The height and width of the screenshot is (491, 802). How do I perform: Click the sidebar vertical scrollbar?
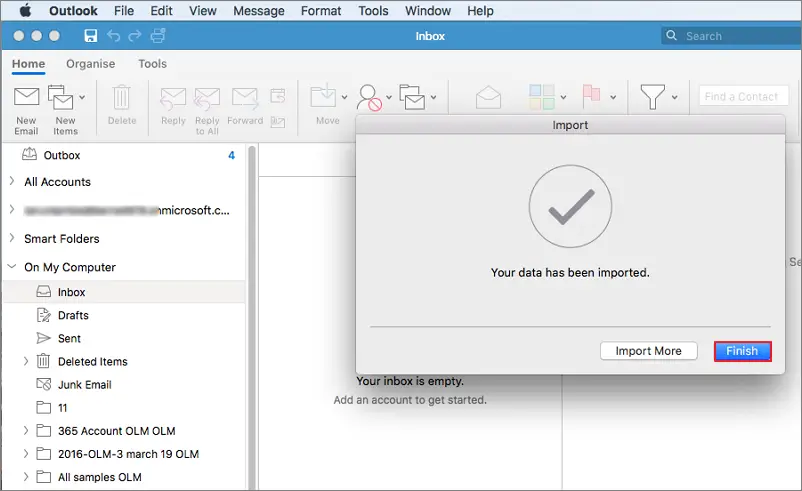(x=251, y=317)
